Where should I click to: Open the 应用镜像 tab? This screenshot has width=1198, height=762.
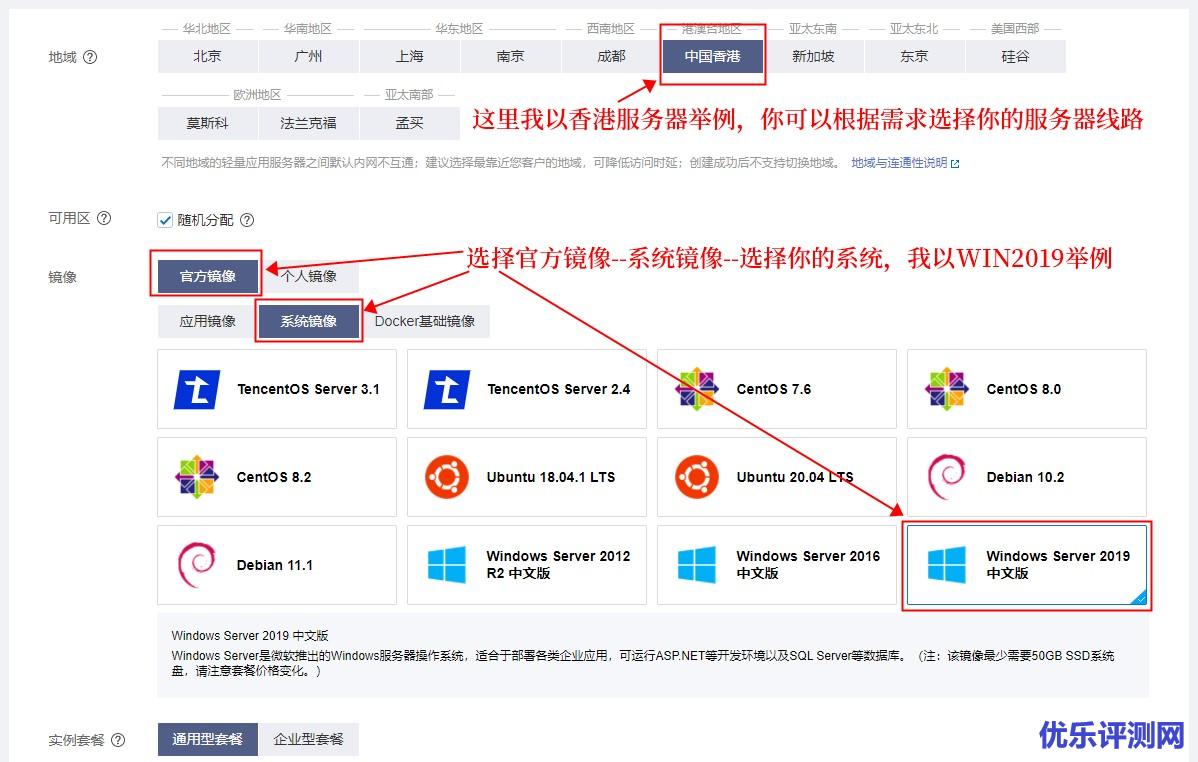coord(208,321)
